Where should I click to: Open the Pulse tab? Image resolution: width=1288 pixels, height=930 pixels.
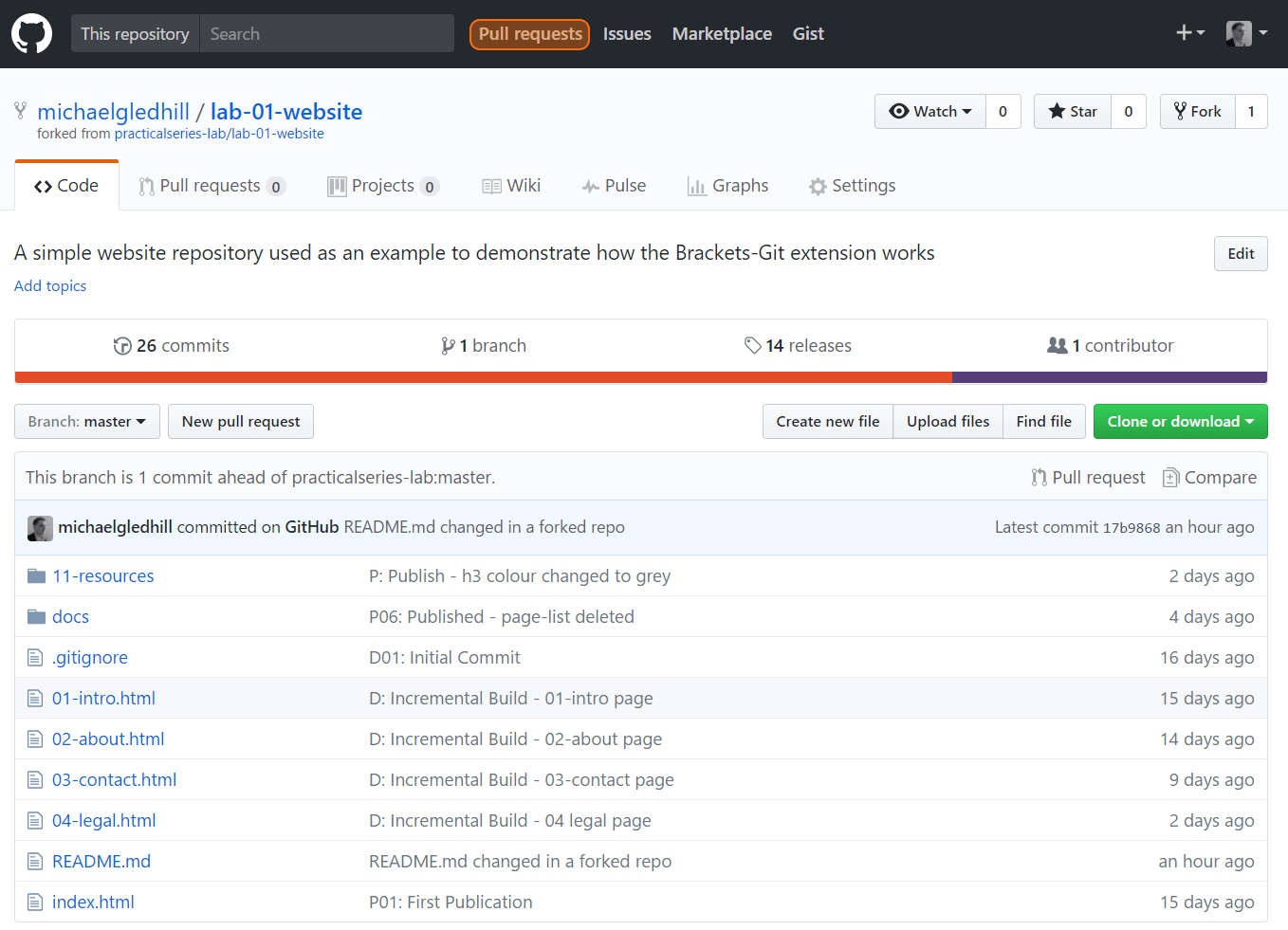pos(614,186)
